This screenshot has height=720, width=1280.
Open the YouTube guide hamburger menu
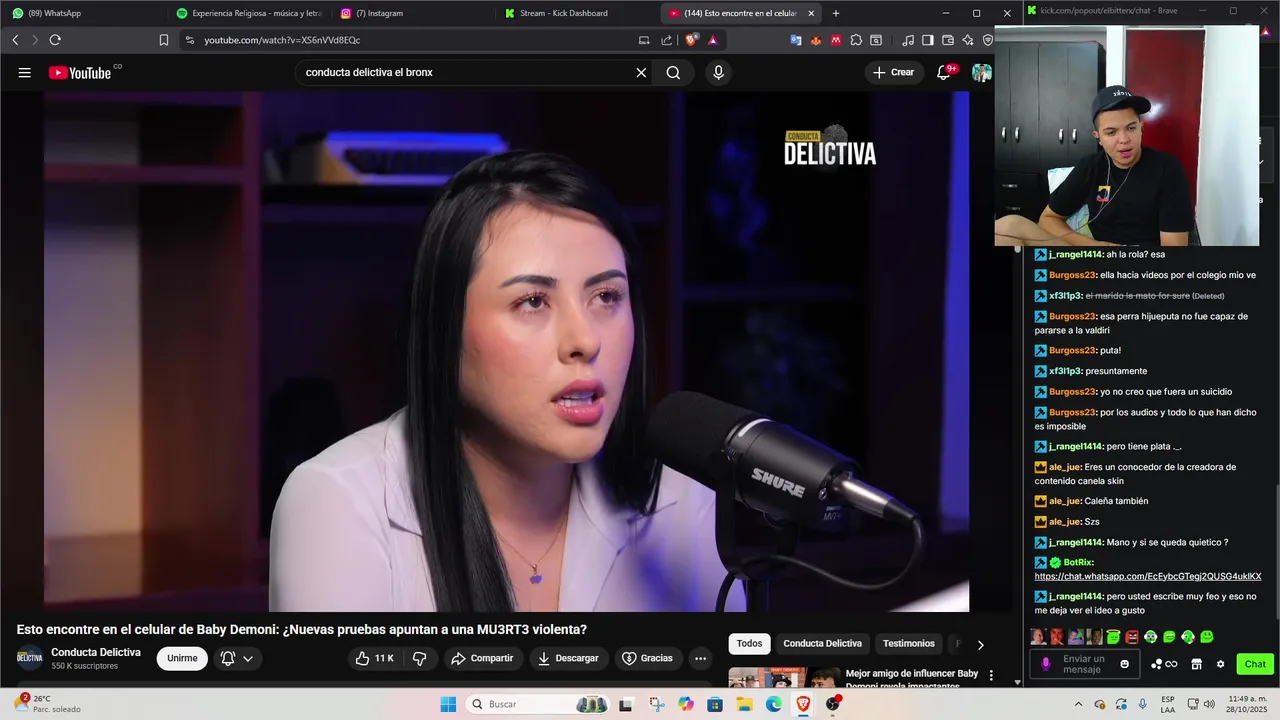tap(25, 72)
